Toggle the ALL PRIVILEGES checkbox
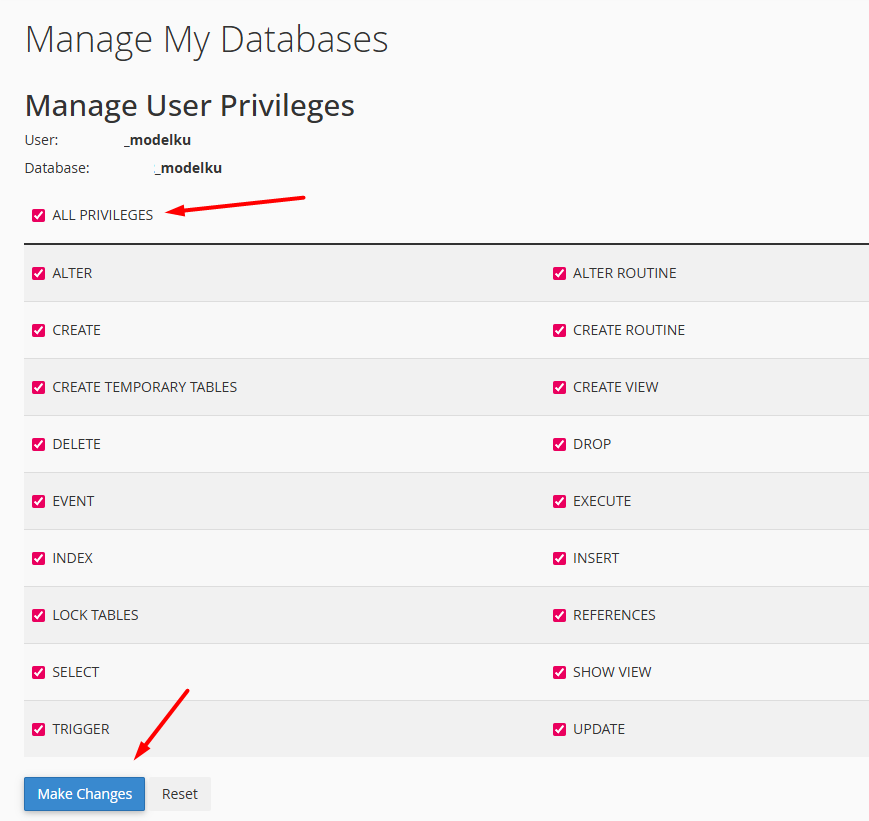 38,215
